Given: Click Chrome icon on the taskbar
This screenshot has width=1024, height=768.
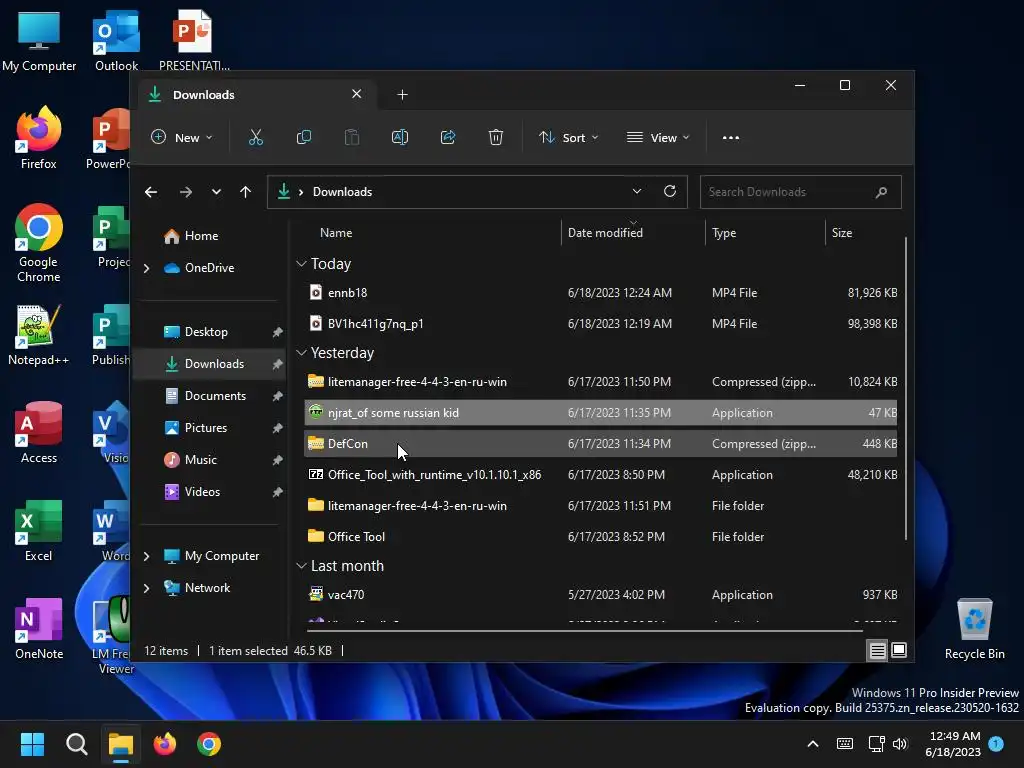Looking at the screenshot, I should tap(209, 744).
